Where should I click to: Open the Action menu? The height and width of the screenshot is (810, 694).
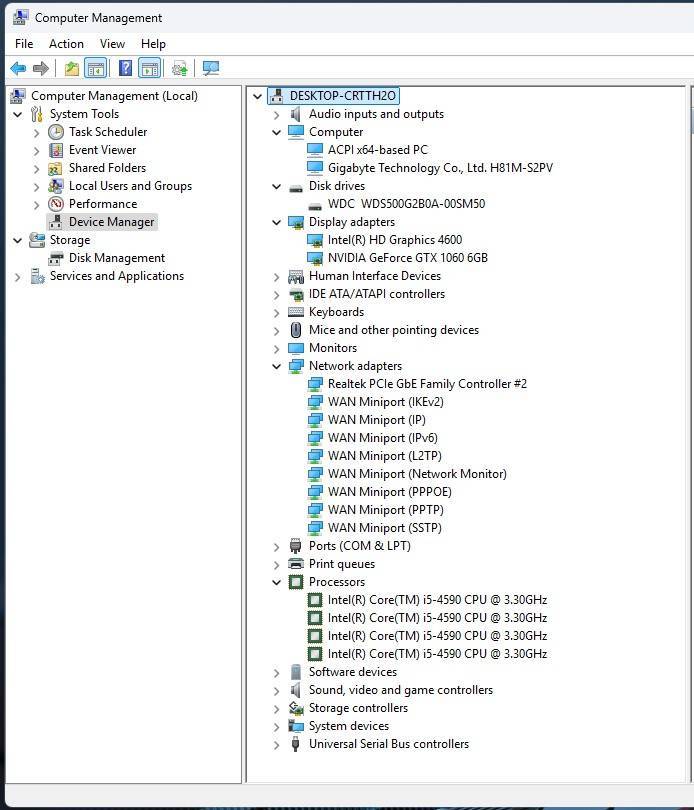point(66,44)
